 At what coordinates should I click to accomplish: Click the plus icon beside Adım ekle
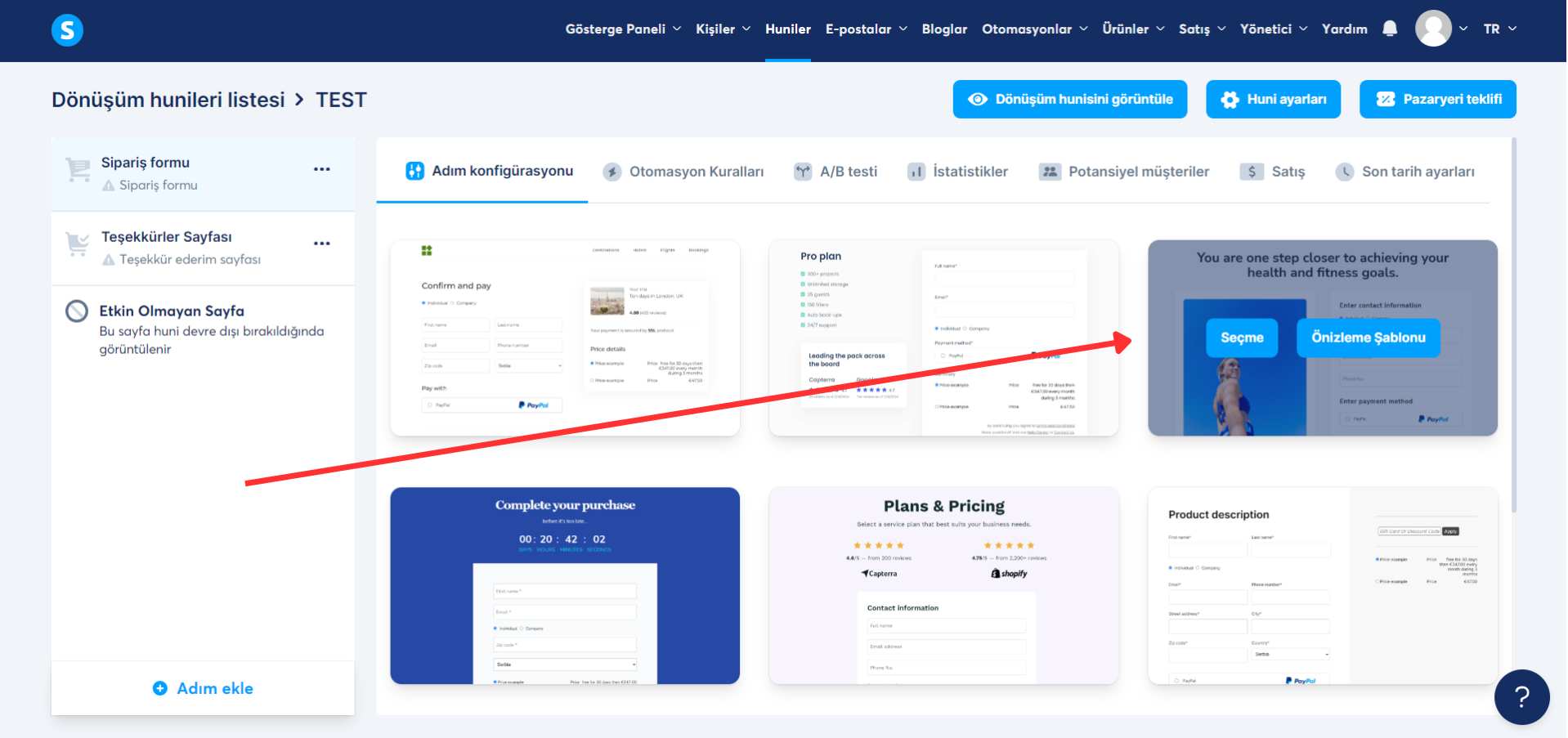coord(160,688)
